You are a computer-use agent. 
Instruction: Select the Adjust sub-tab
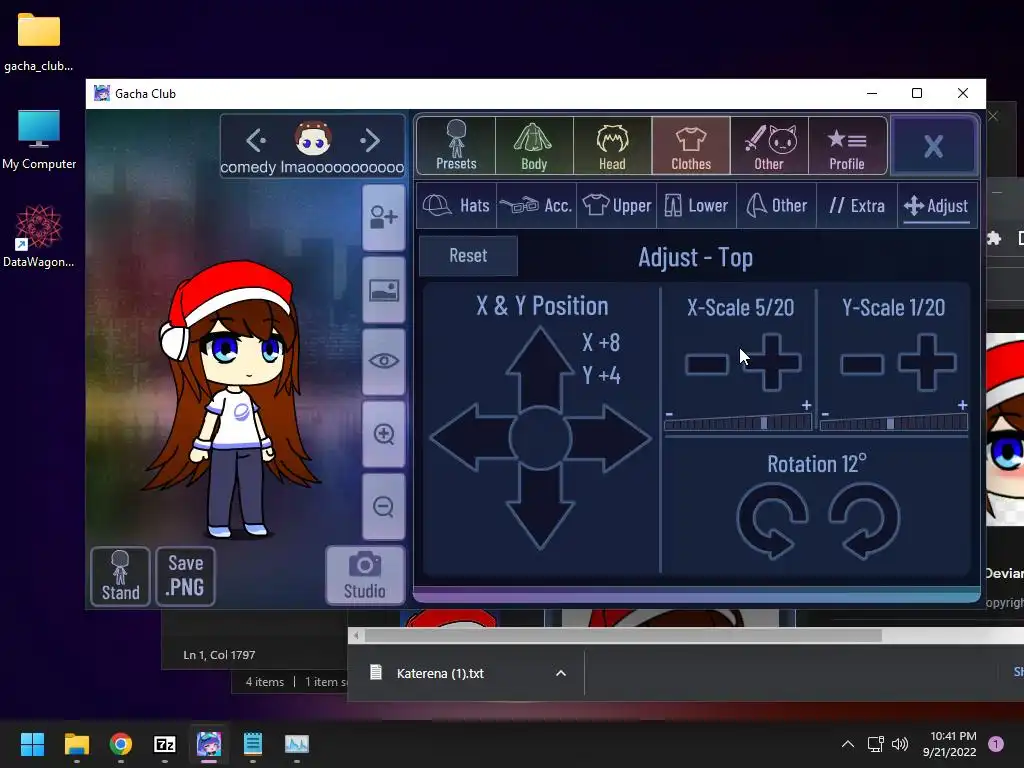pyautogui.click(x=936, y=206)
